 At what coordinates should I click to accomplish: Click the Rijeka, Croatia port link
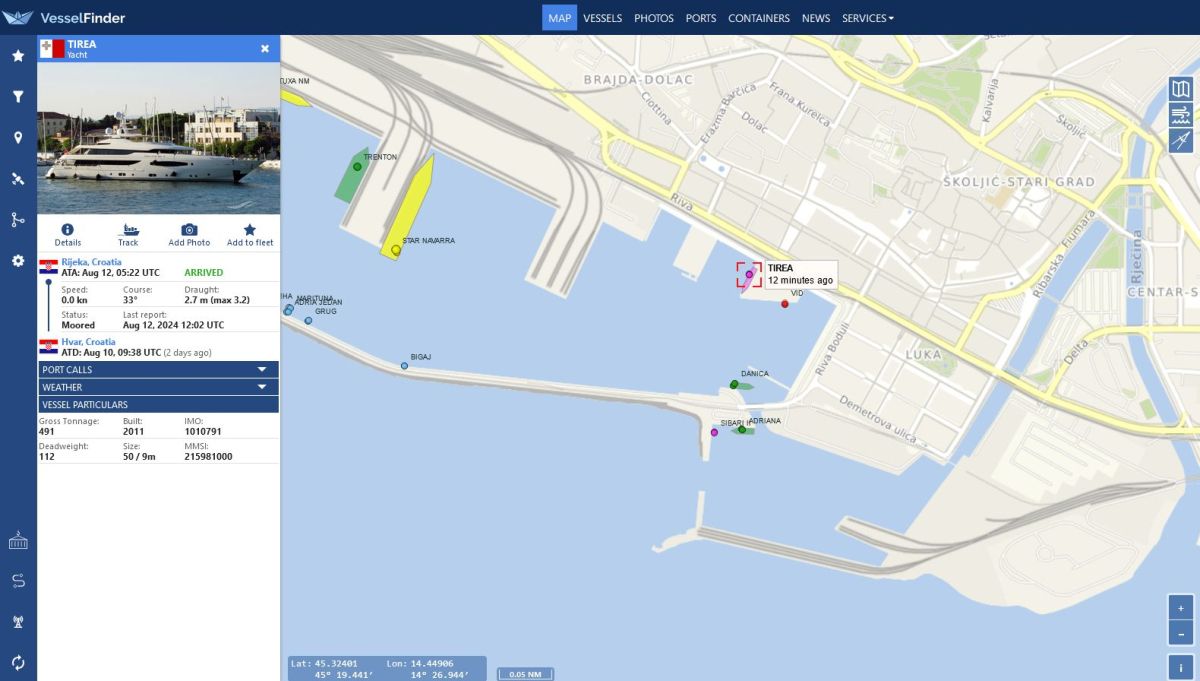pos(91,262)
